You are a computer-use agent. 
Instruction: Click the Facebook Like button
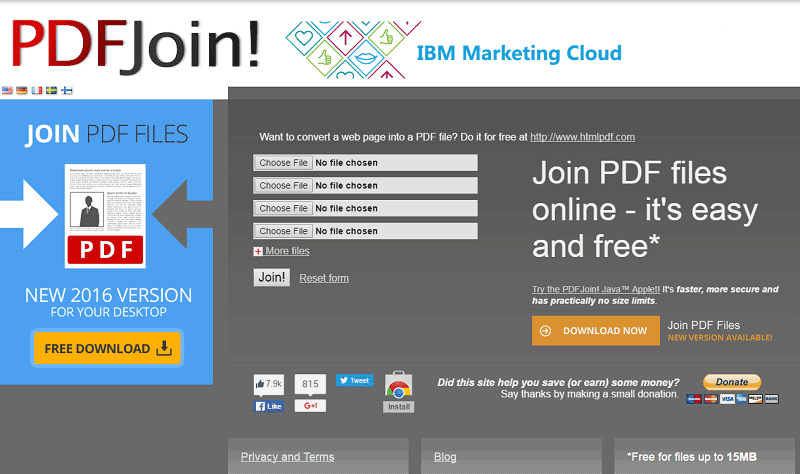tap(269, 406)
